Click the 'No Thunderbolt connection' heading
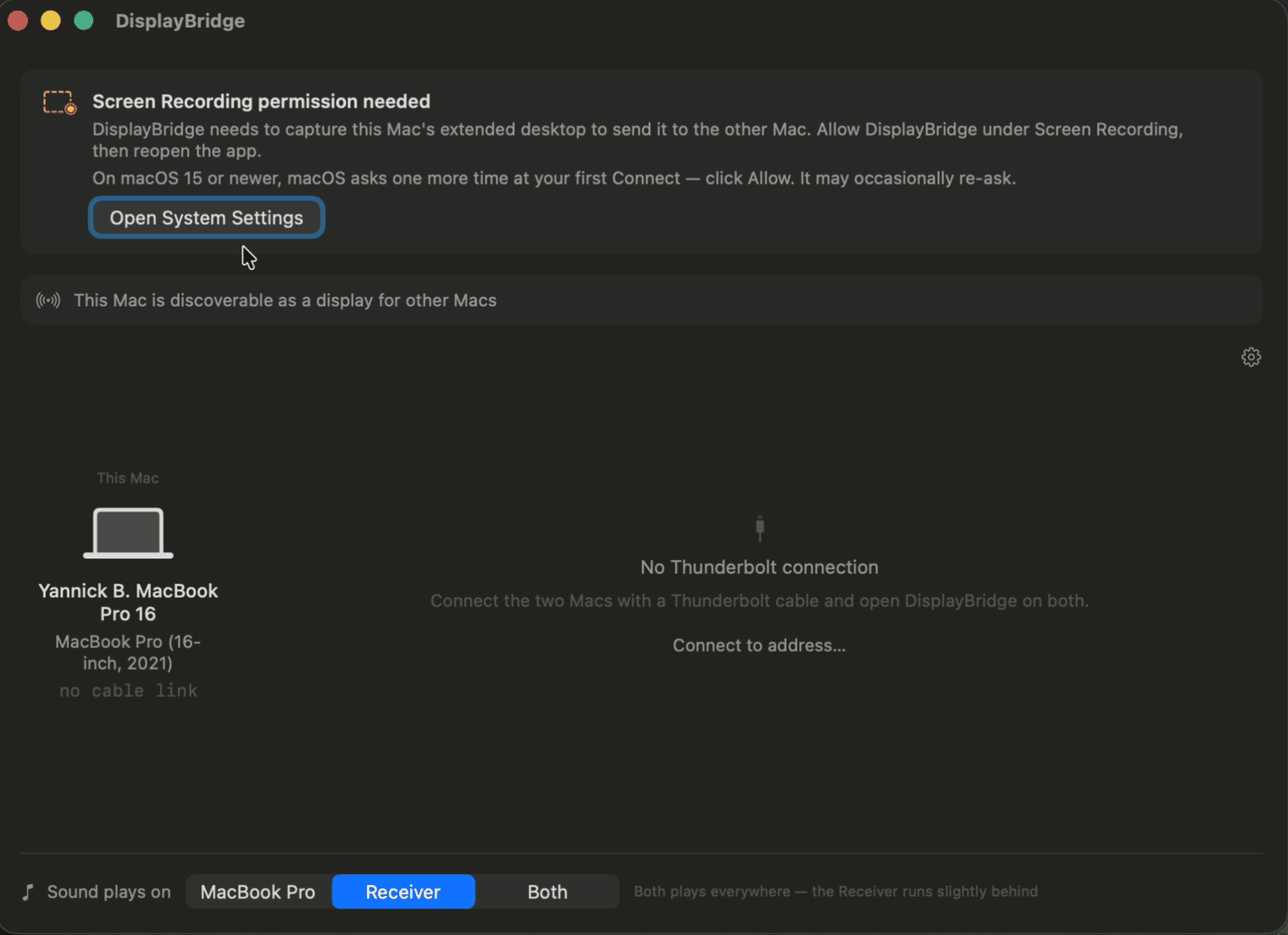Viewport: 1288px width, 935px height. 759,567
